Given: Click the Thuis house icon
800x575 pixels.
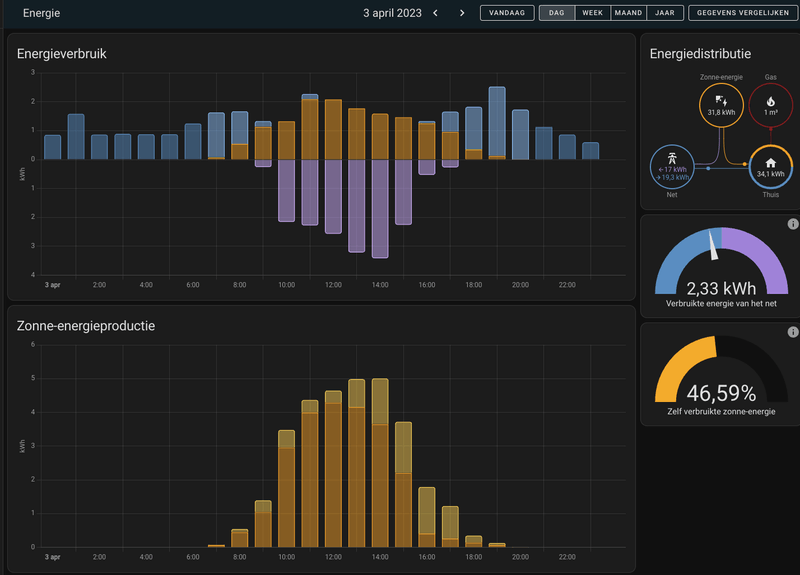Looking at the screenshot, I should (x=770, y=163).
